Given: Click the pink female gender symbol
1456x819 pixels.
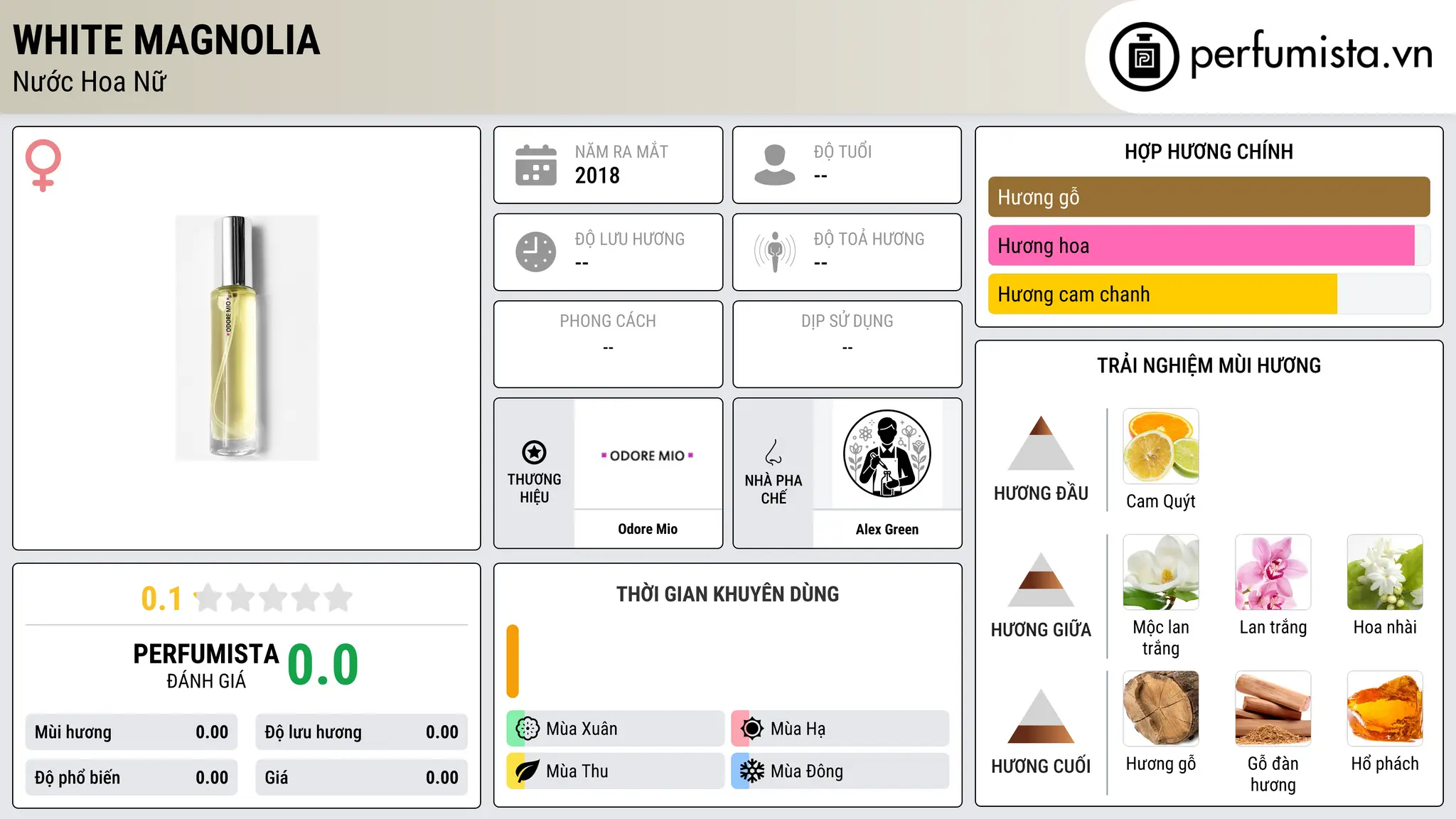Looking at the screenshot, I should [43, 165].
